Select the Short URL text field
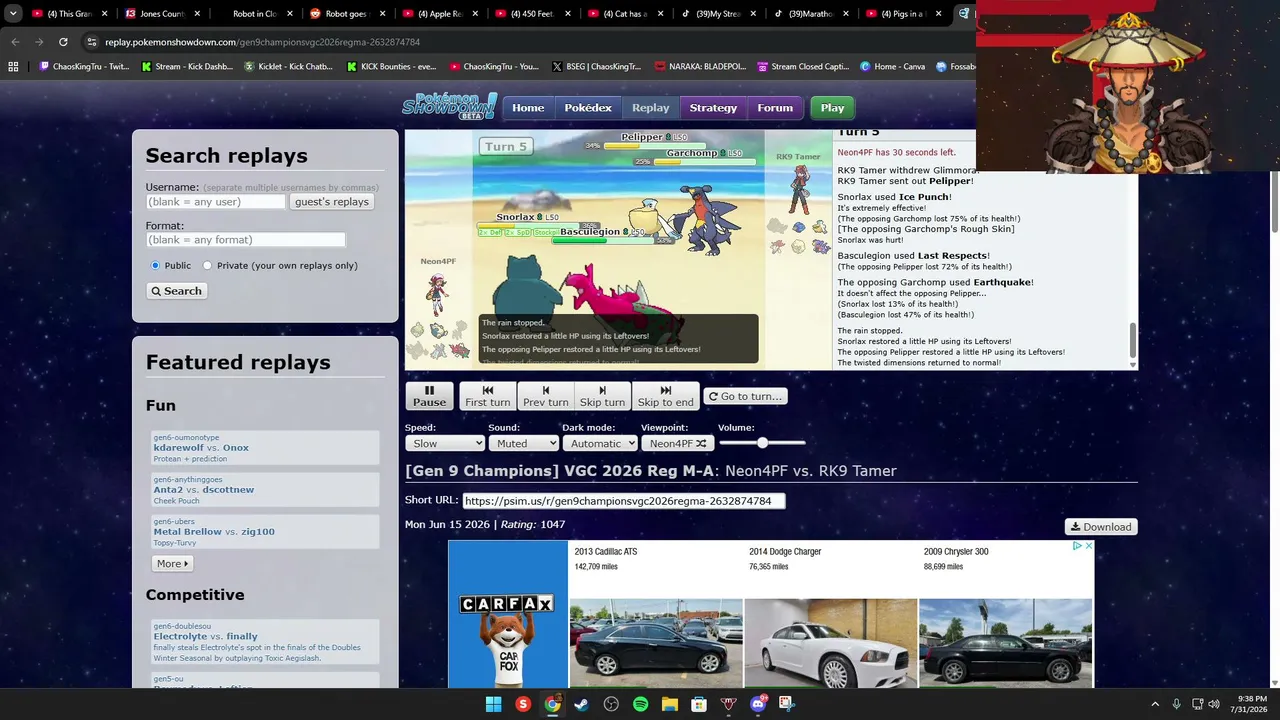 coord(624,501)
